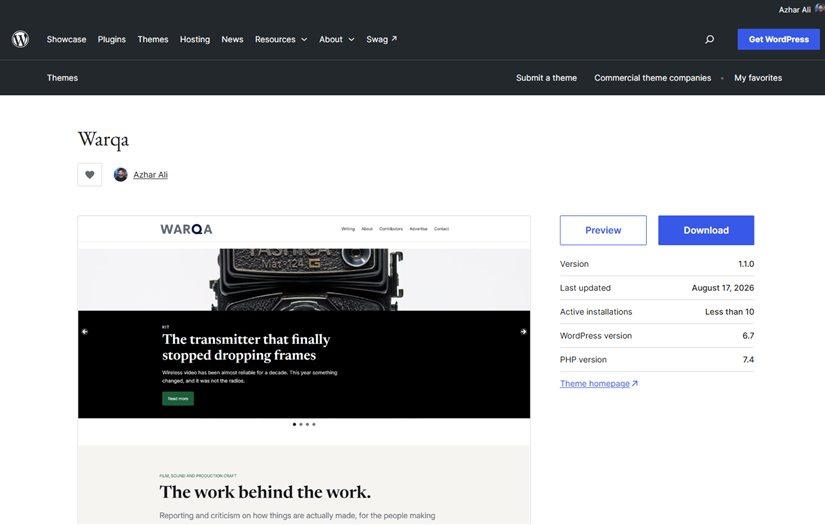Open Hosting in the top navigation
The height and width of the screenshot is (525, 825).
pyautogui.click(x=195, y=39)
